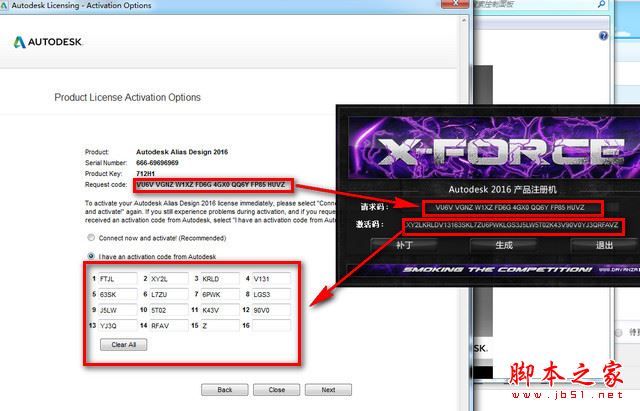Click the 补丁 button in the X-Force window
640x411 pixels.
click(x=404, y=245)
